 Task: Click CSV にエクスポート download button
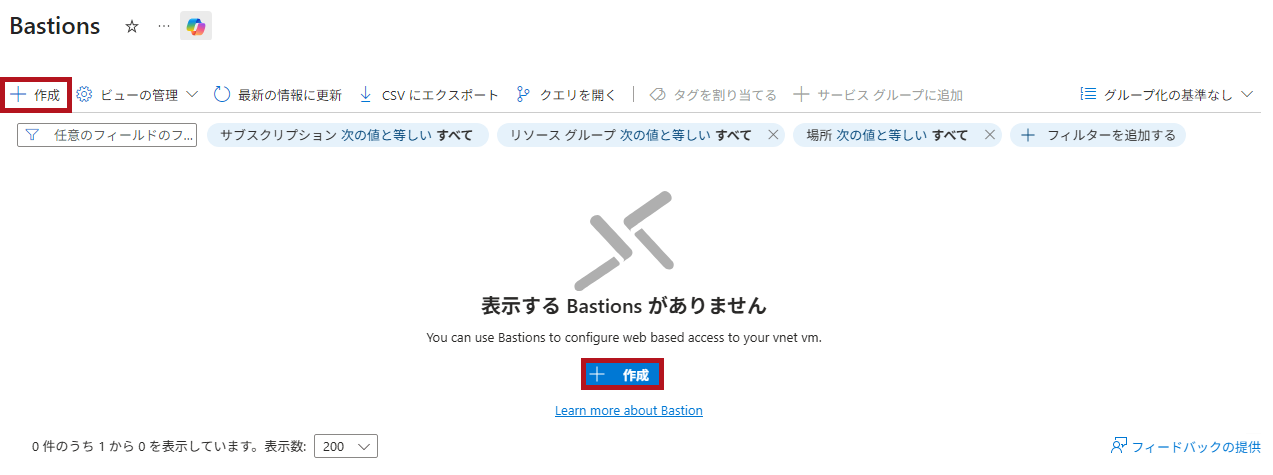[428, 95]
